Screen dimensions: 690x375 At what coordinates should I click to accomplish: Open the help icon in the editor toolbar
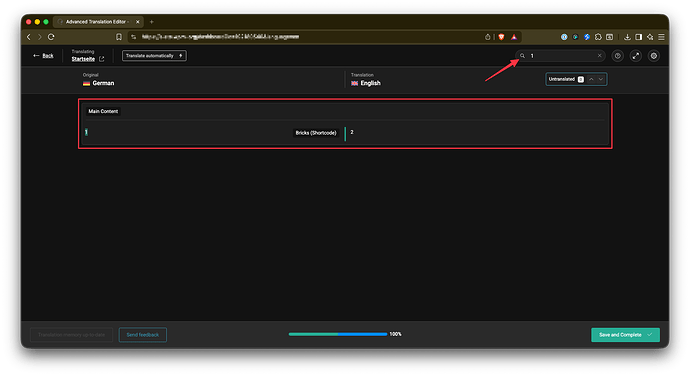click(x=618, y=56)
